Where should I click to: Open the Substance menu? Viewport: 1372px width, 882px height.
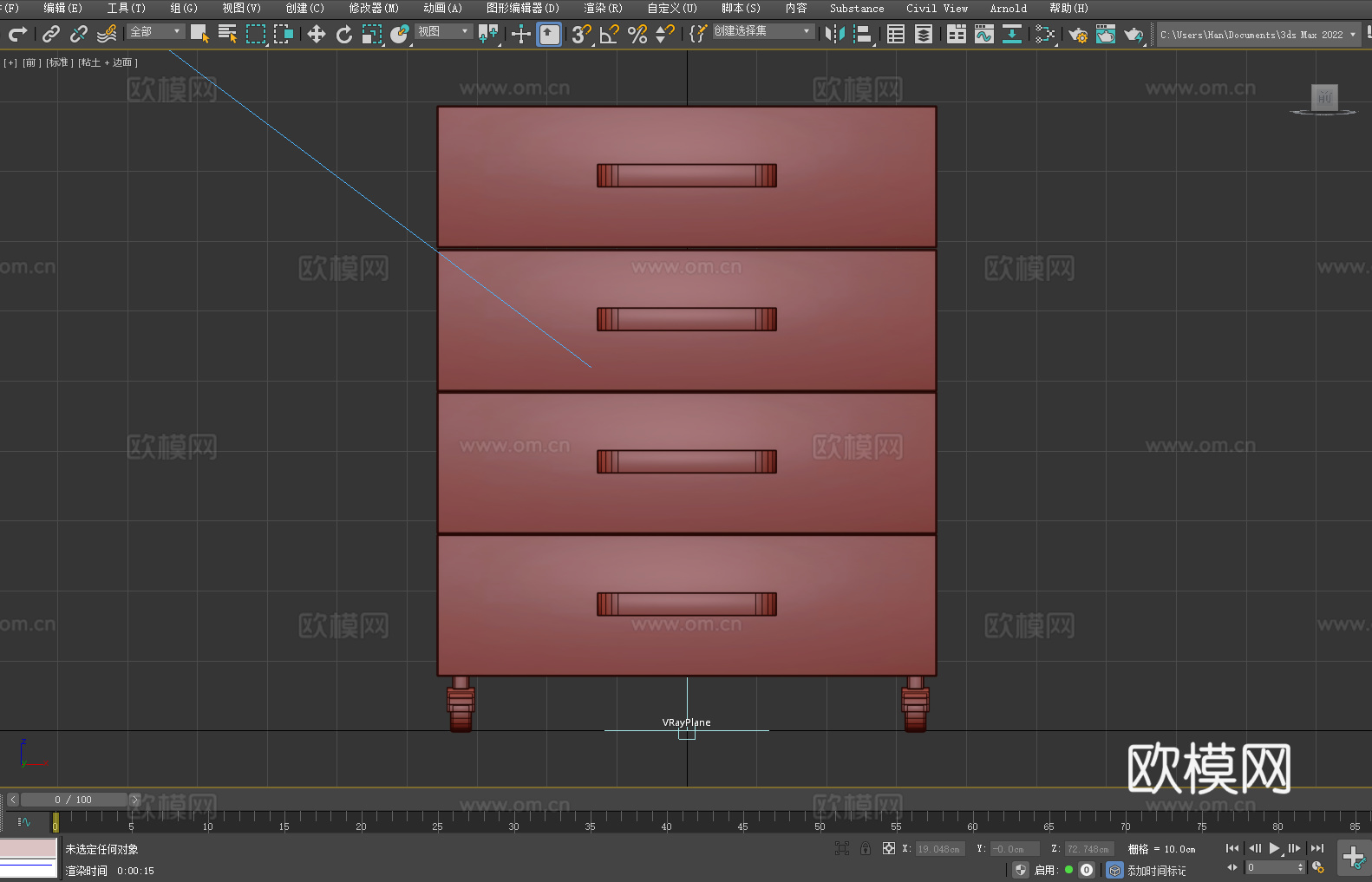857,8
